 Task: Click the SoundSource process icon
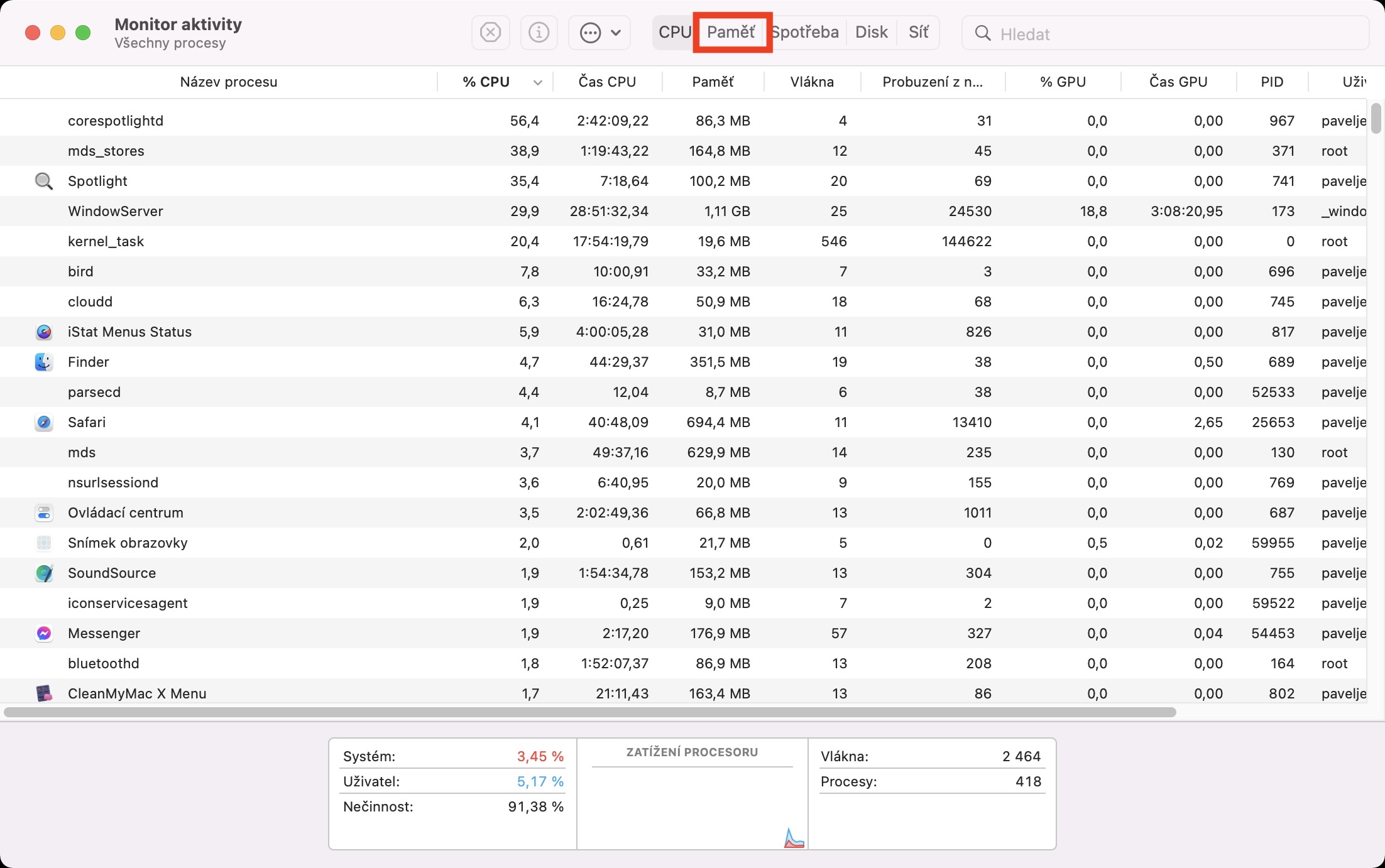(x=43, y=573)
